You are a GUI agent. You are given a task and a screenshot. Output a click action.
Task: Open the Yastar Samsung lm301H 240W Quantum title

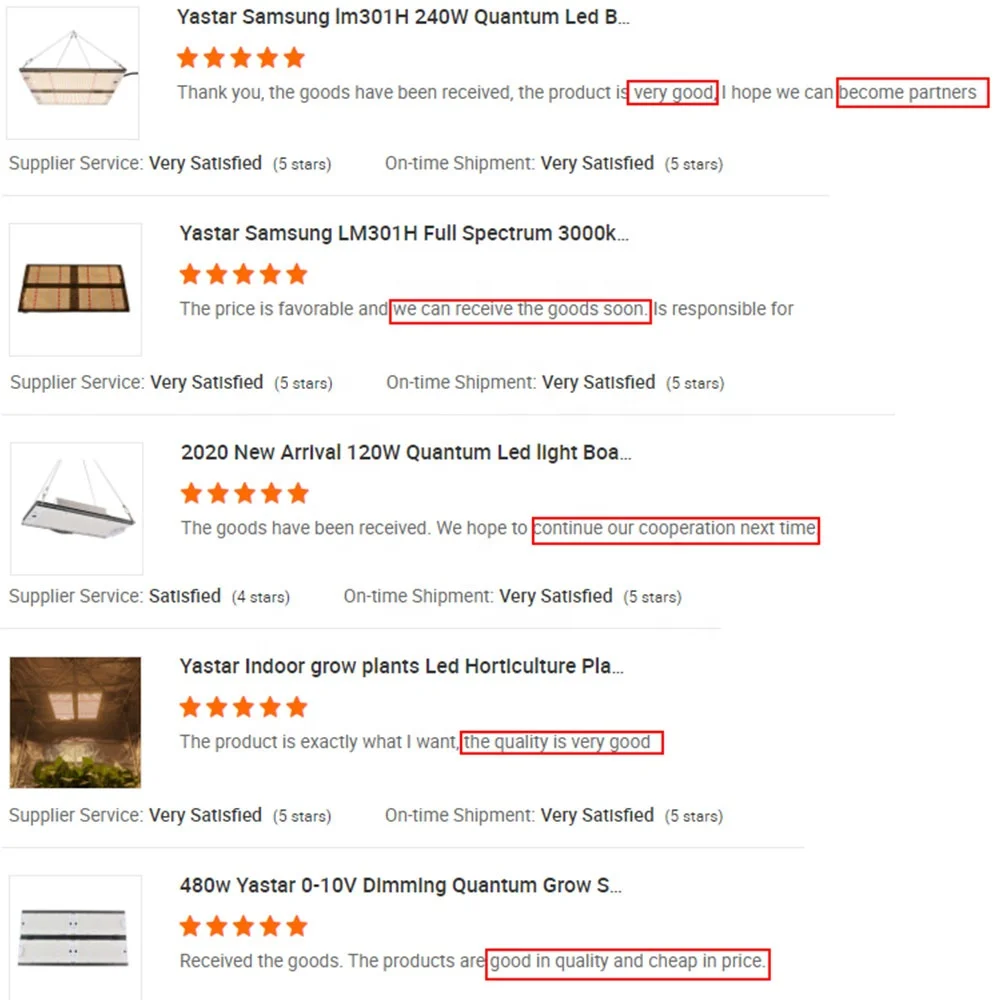403,17
